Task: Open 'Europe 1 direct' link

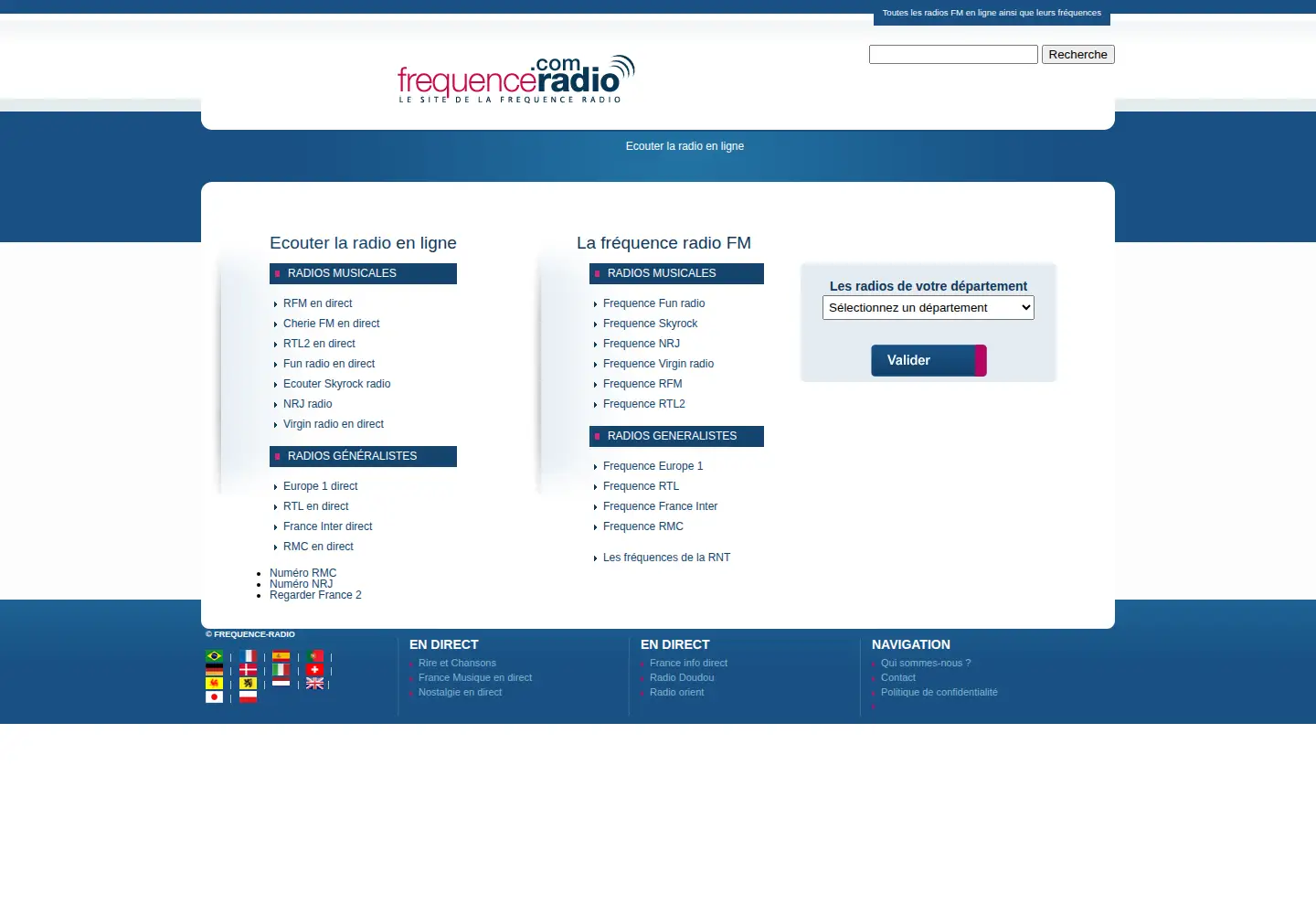Action: click(x=320, y=486)
